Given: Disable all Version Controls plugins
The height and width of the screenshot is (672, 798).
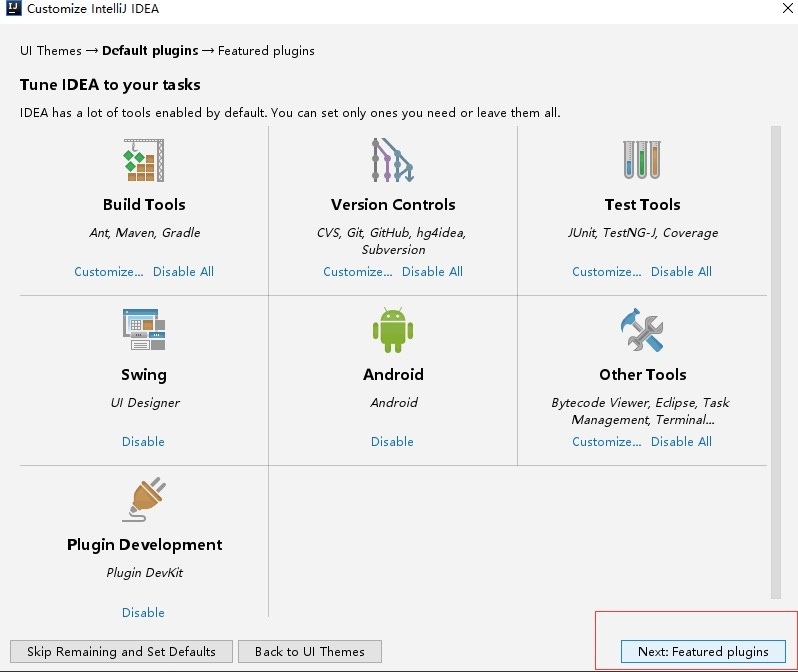Looking at the screenshot, I should (432, 271).
